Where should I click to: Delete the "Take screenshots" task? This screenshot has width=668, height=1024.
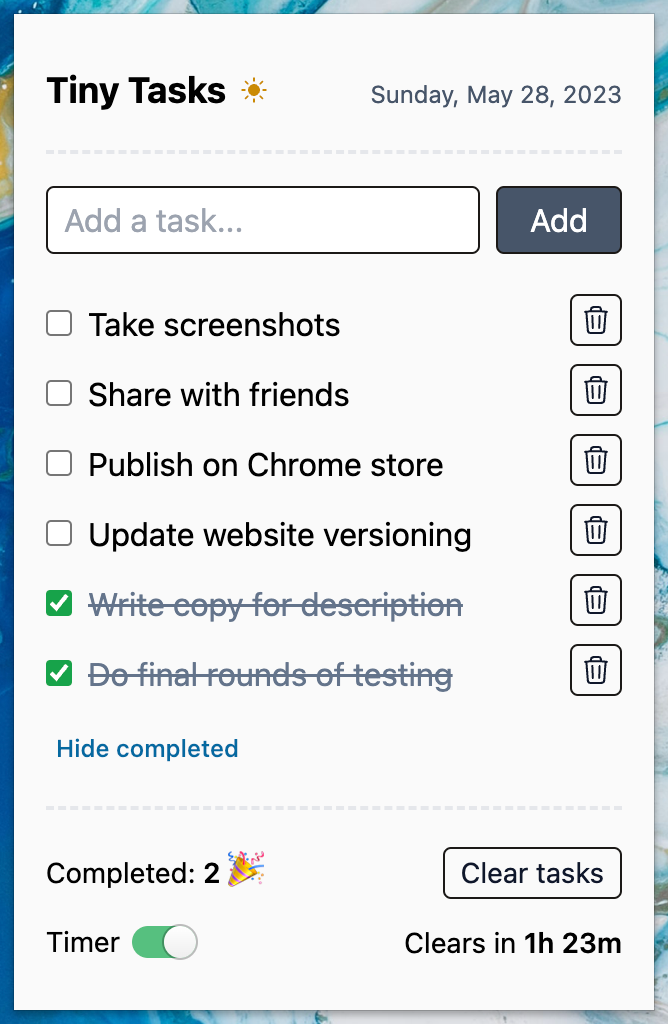595,320
